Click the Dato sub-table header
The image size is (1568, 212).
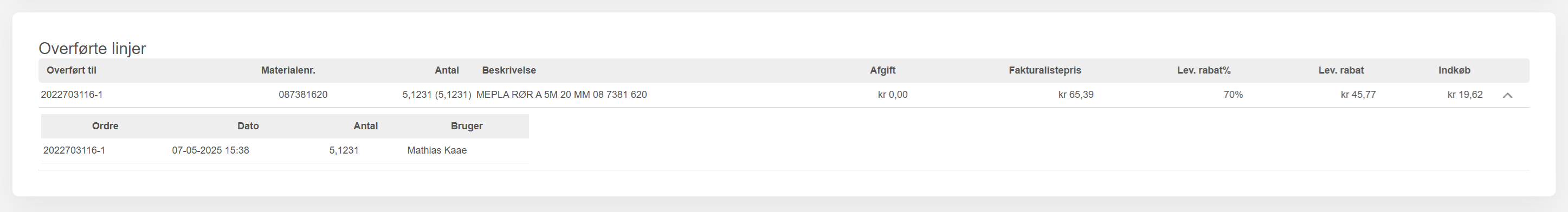point(248,127)
